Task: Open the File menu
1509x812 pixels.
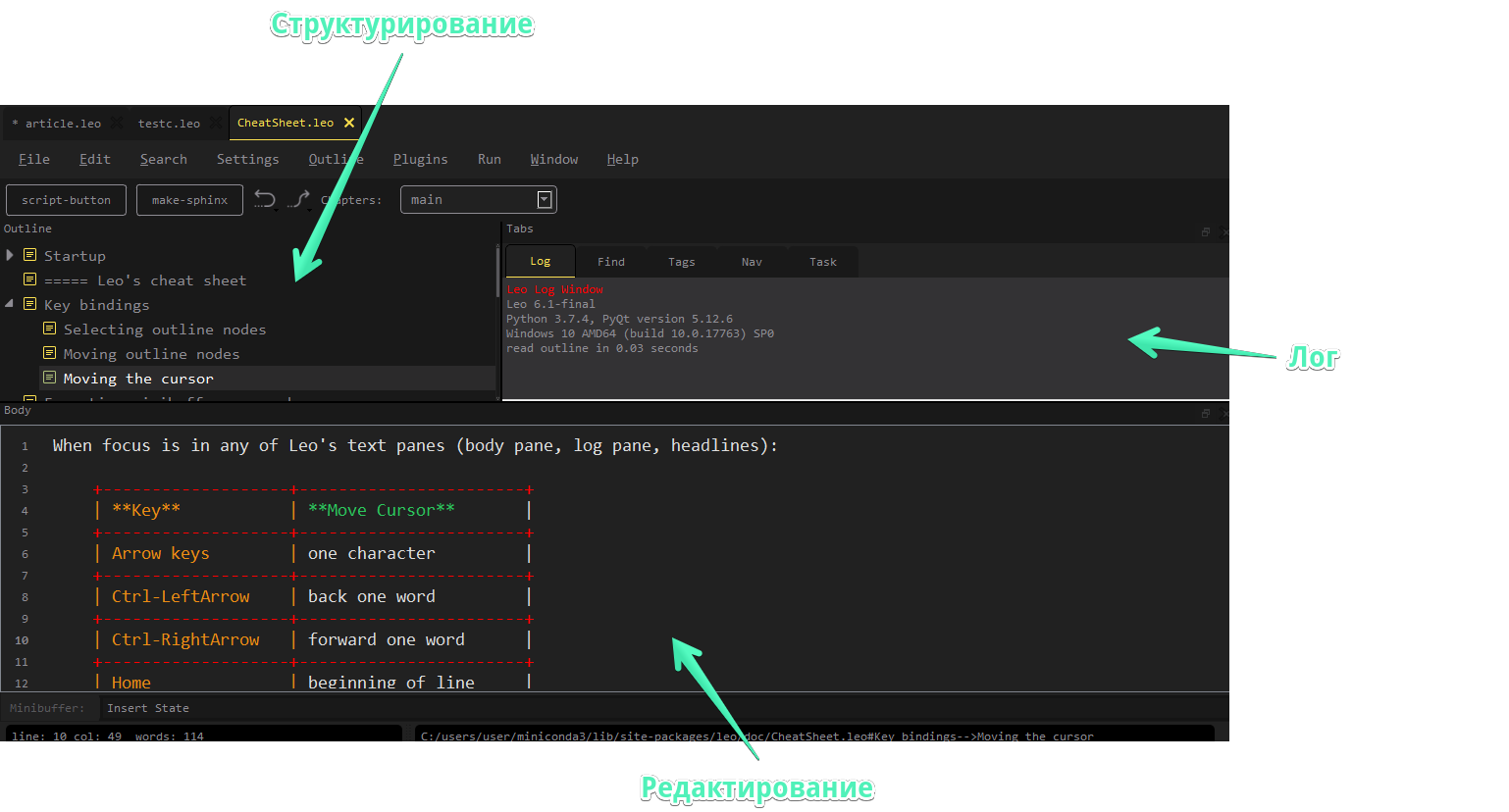Action: (34, 159)
